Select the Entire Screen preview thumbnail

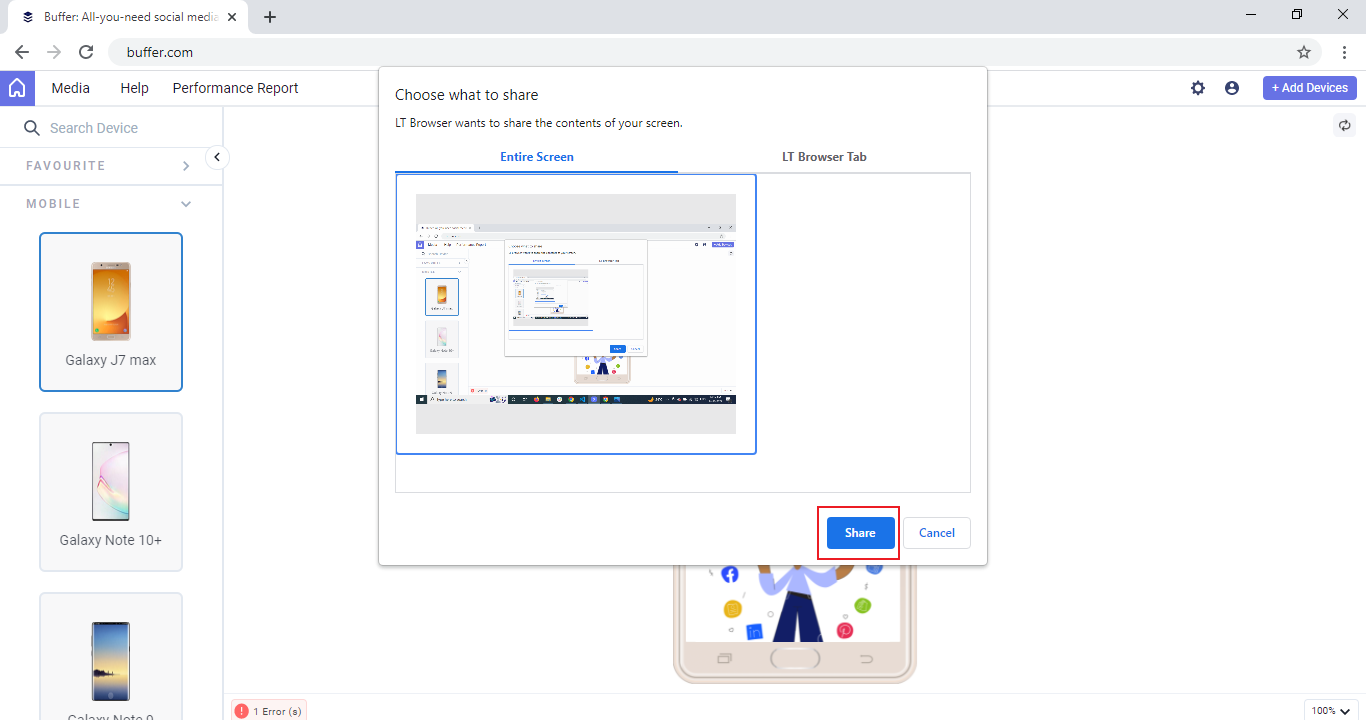click(576, 314)
